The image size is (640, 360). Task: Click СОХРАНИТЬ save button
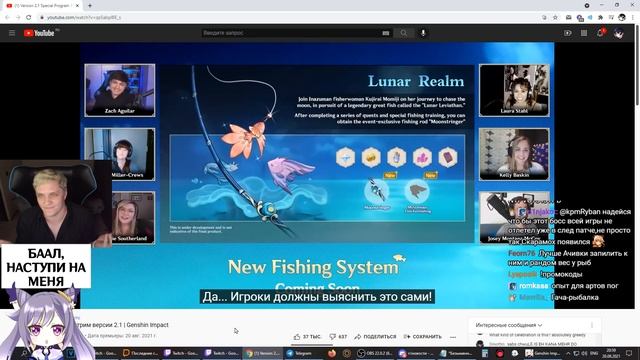point(422,337)
